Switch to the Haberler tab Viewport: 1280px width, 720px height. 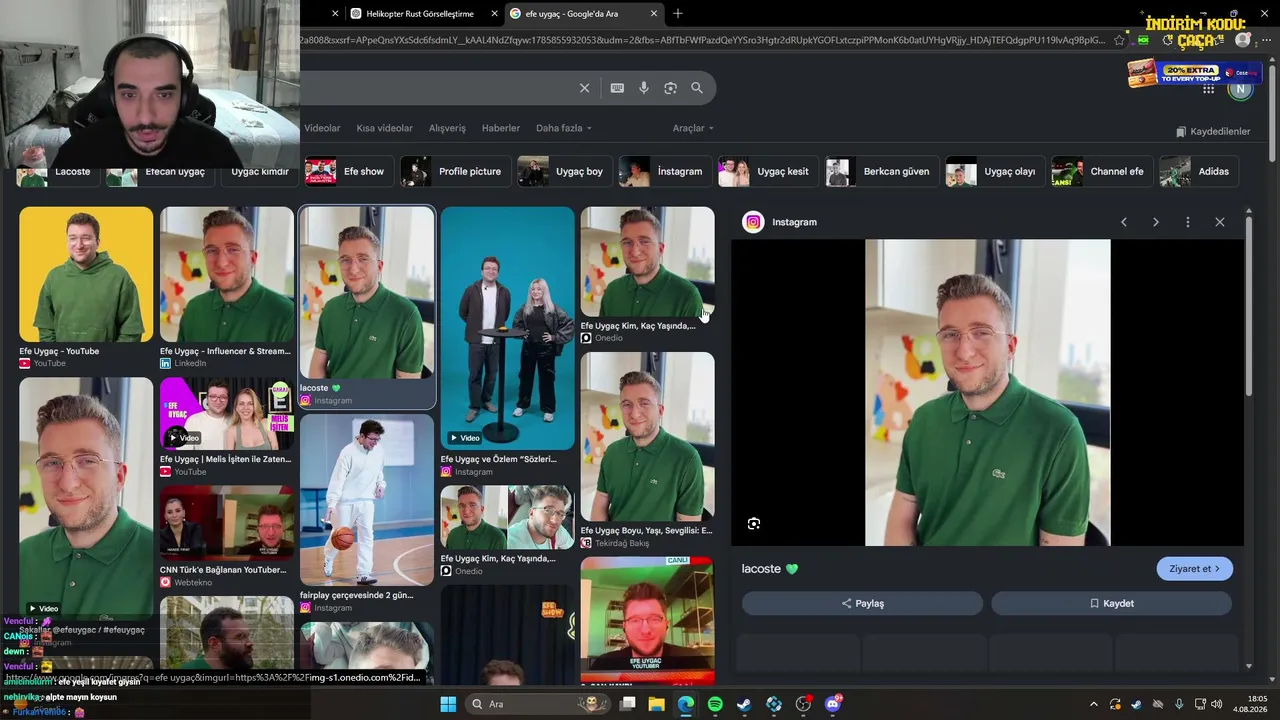pos(501,128)
